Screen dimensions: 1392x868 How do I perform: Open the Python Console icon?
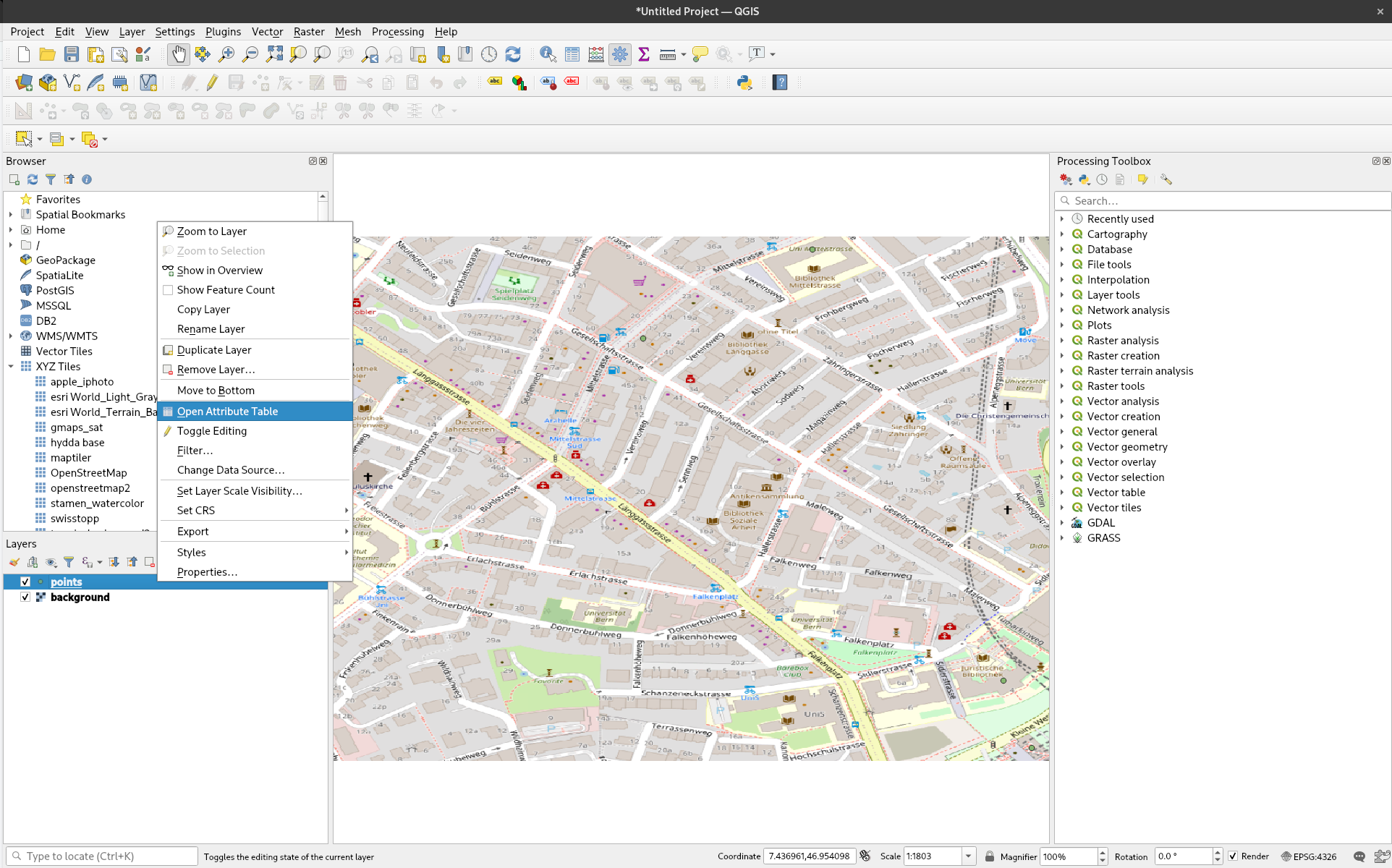coord(744,82)
